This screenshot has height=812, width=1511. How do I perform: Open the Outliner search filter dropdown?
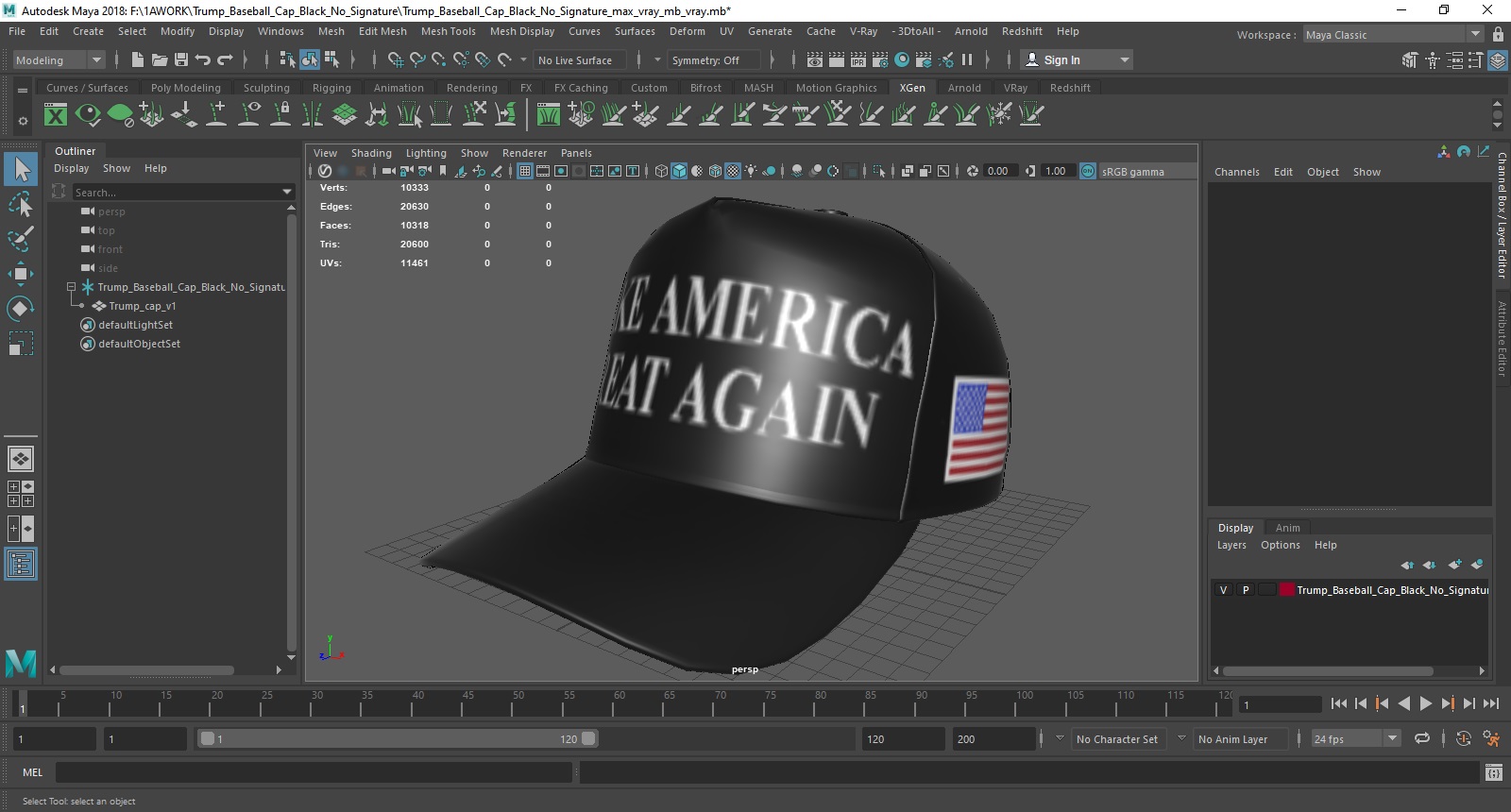[287, 192]
